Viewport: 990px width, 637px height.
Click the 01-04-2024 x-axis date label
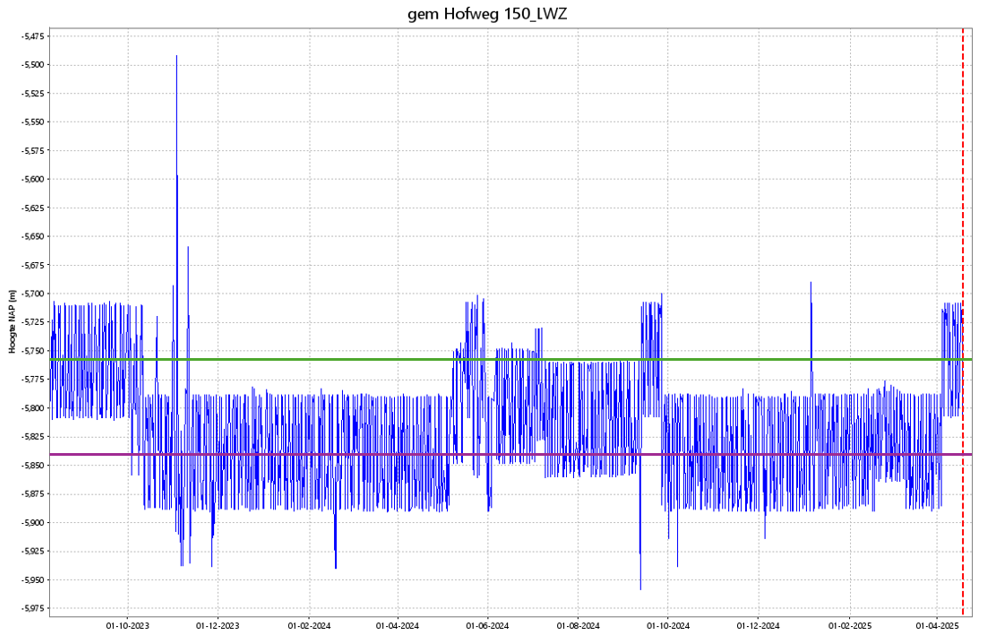click(397, 626)
